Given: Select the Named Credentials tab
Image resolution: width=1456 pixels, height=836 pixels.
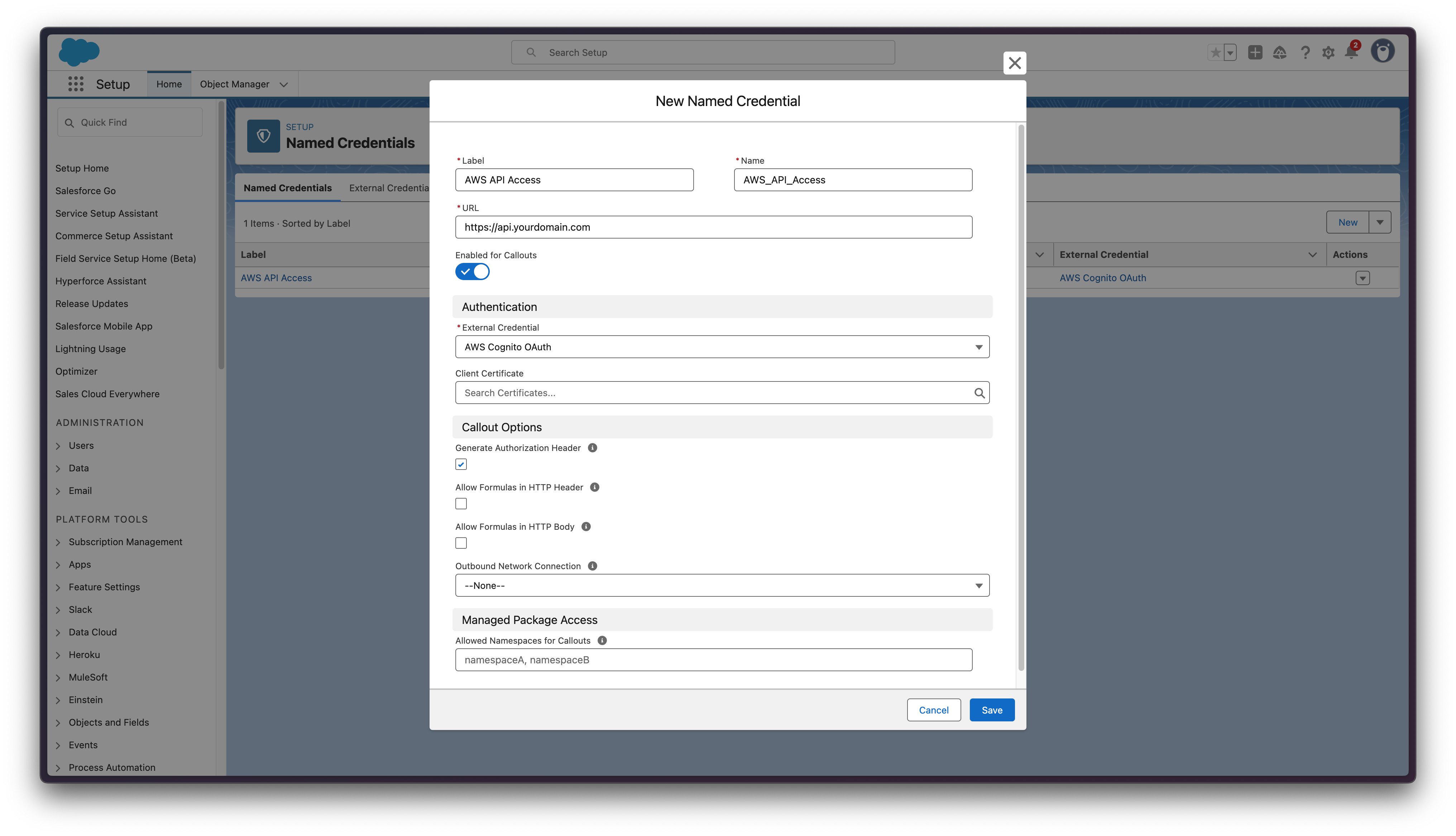Looking at the screenshot, I should (288, 188).
